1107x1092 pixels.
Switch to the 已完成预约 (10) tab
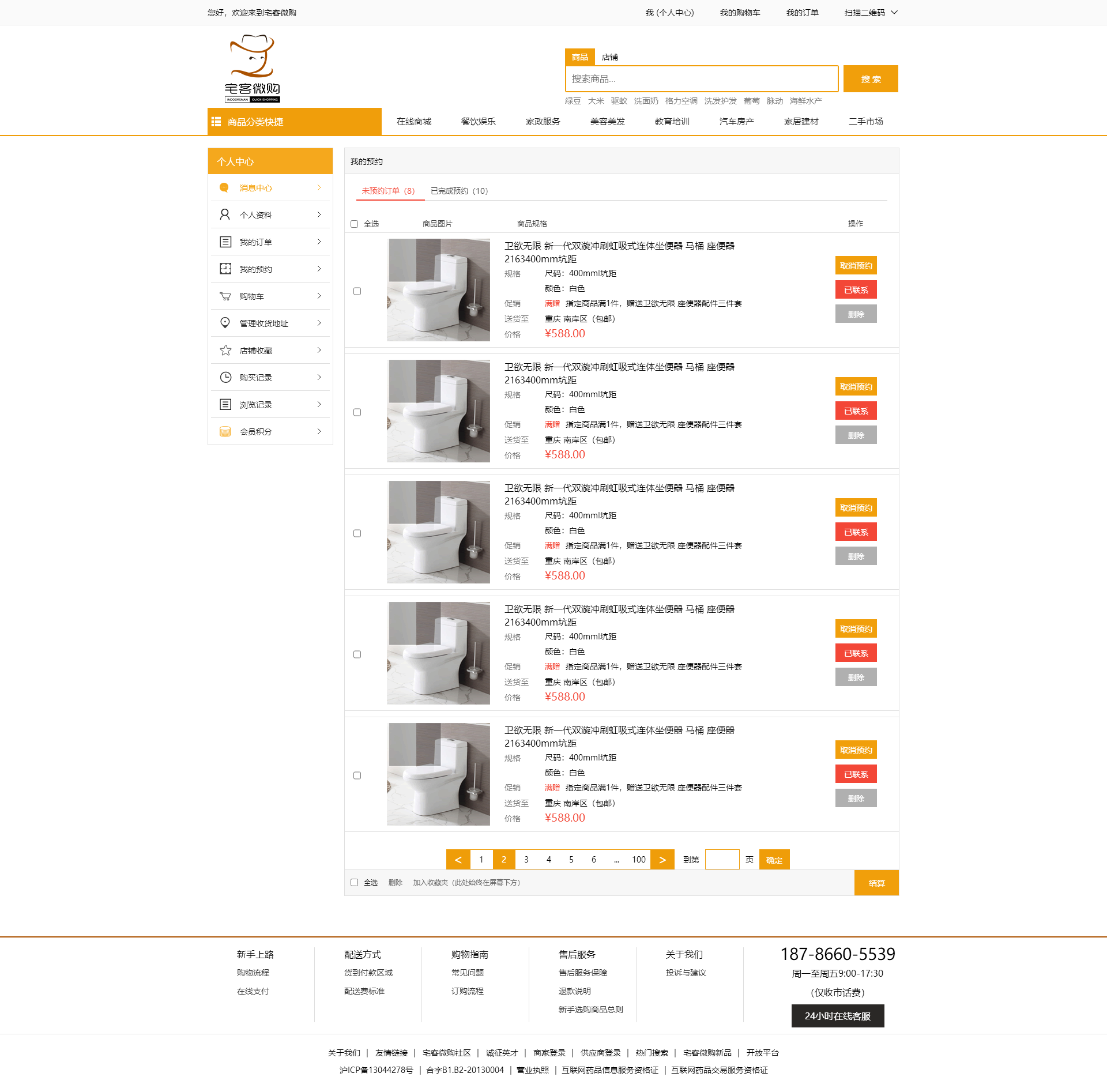(459, 191)
